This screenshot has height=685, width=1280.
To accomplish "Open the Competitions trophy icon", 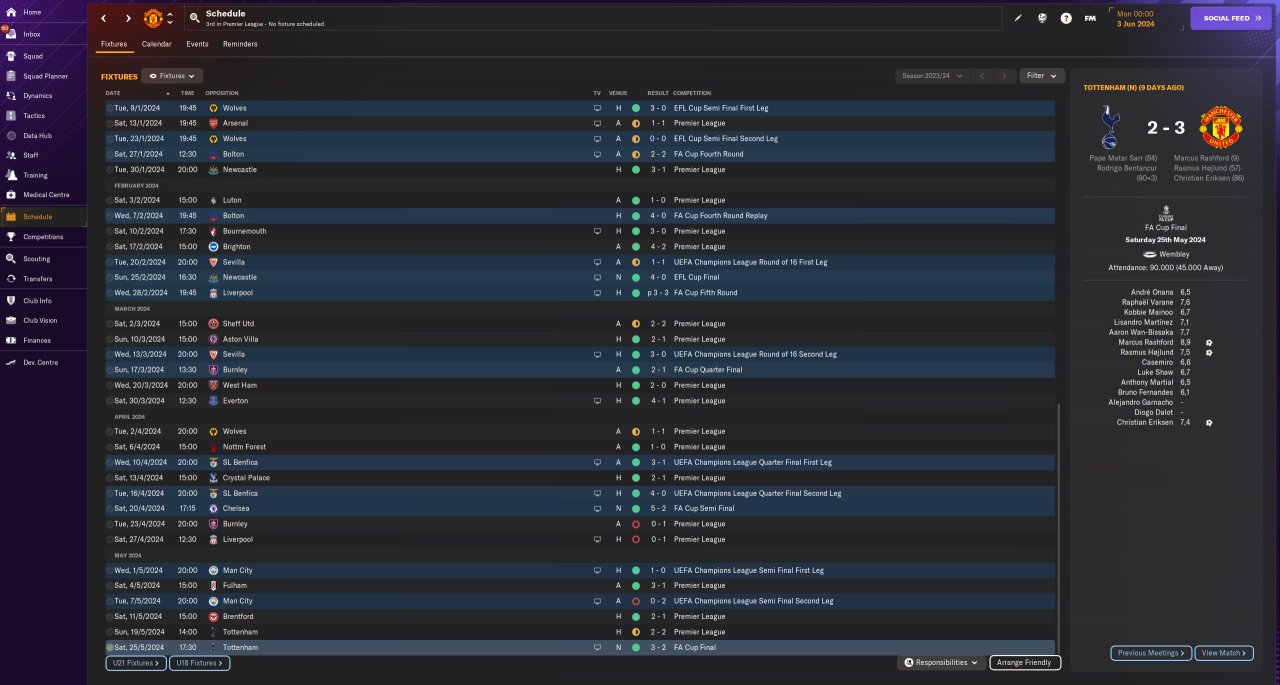I will [11, 237].
